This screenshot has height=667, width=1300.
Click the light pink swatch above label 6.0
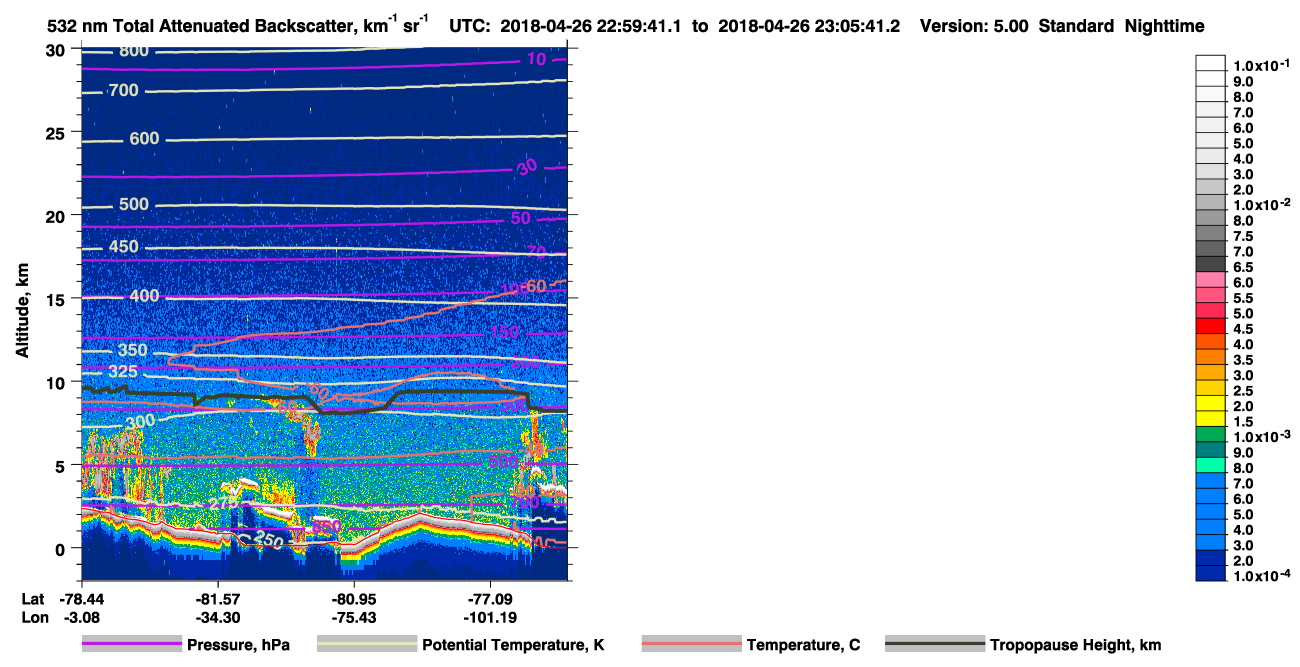[x=1210, y=279]
